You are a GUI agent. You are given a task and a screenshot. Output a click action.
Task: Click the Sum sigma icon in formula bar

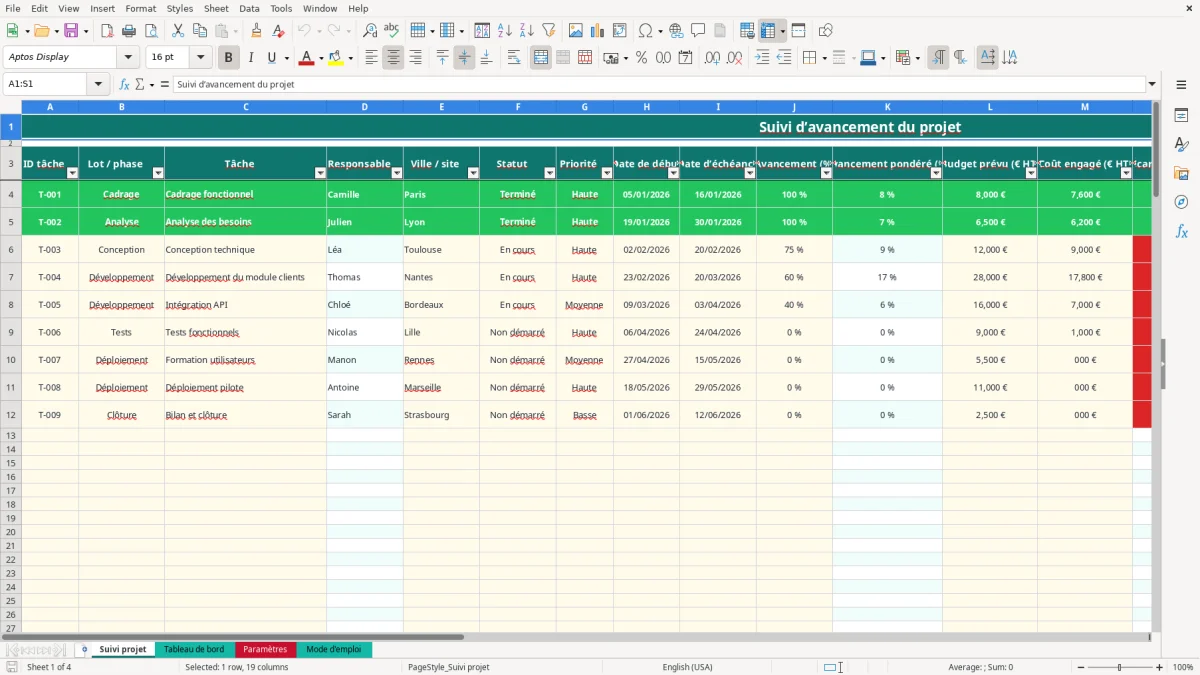(x=140, y=84)
